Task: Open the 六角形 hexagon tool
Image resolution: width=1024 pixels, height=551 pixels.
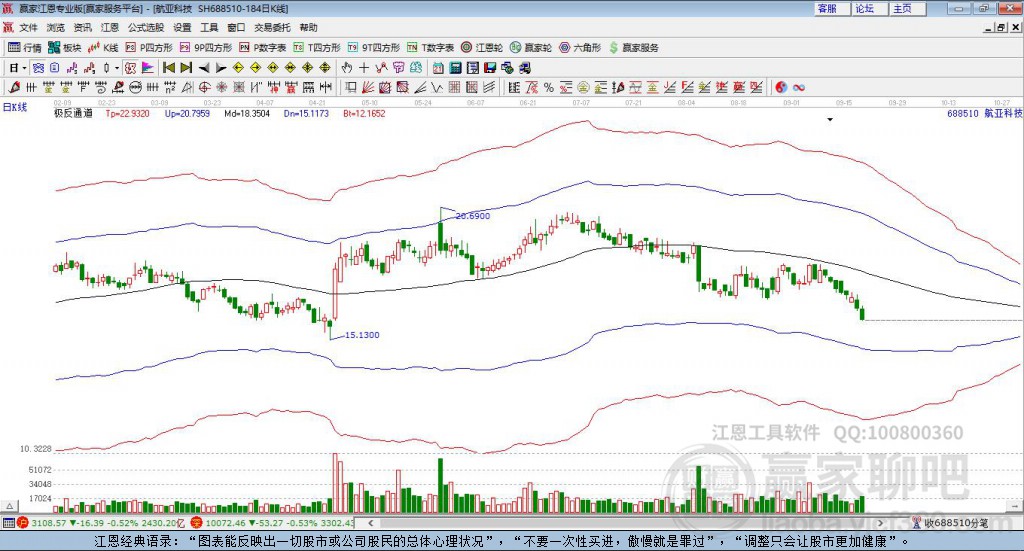Action: [x=580, y=48]
